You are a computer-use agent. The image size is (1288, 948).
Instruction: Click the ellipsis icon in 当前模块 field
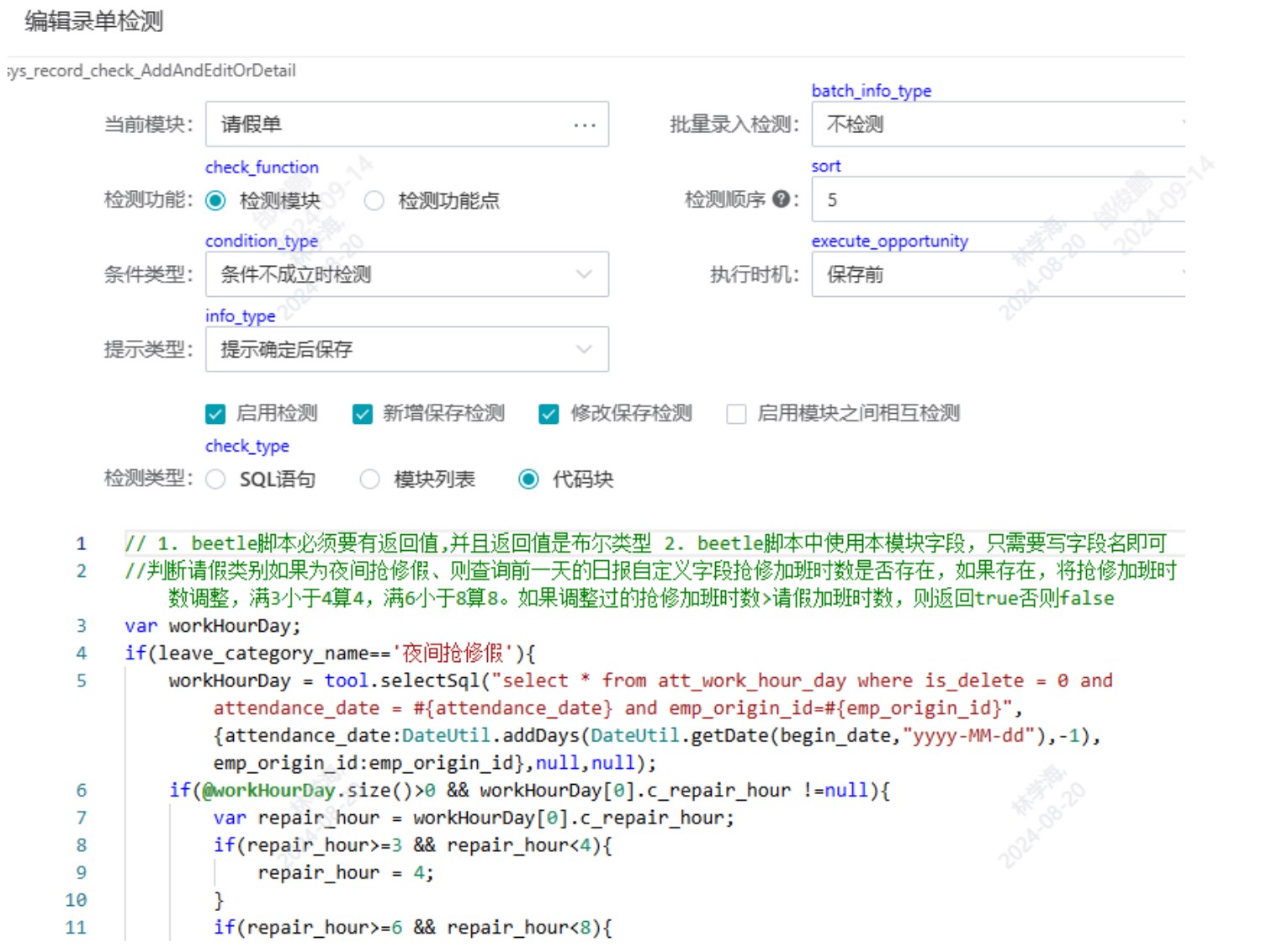point(584,124)
